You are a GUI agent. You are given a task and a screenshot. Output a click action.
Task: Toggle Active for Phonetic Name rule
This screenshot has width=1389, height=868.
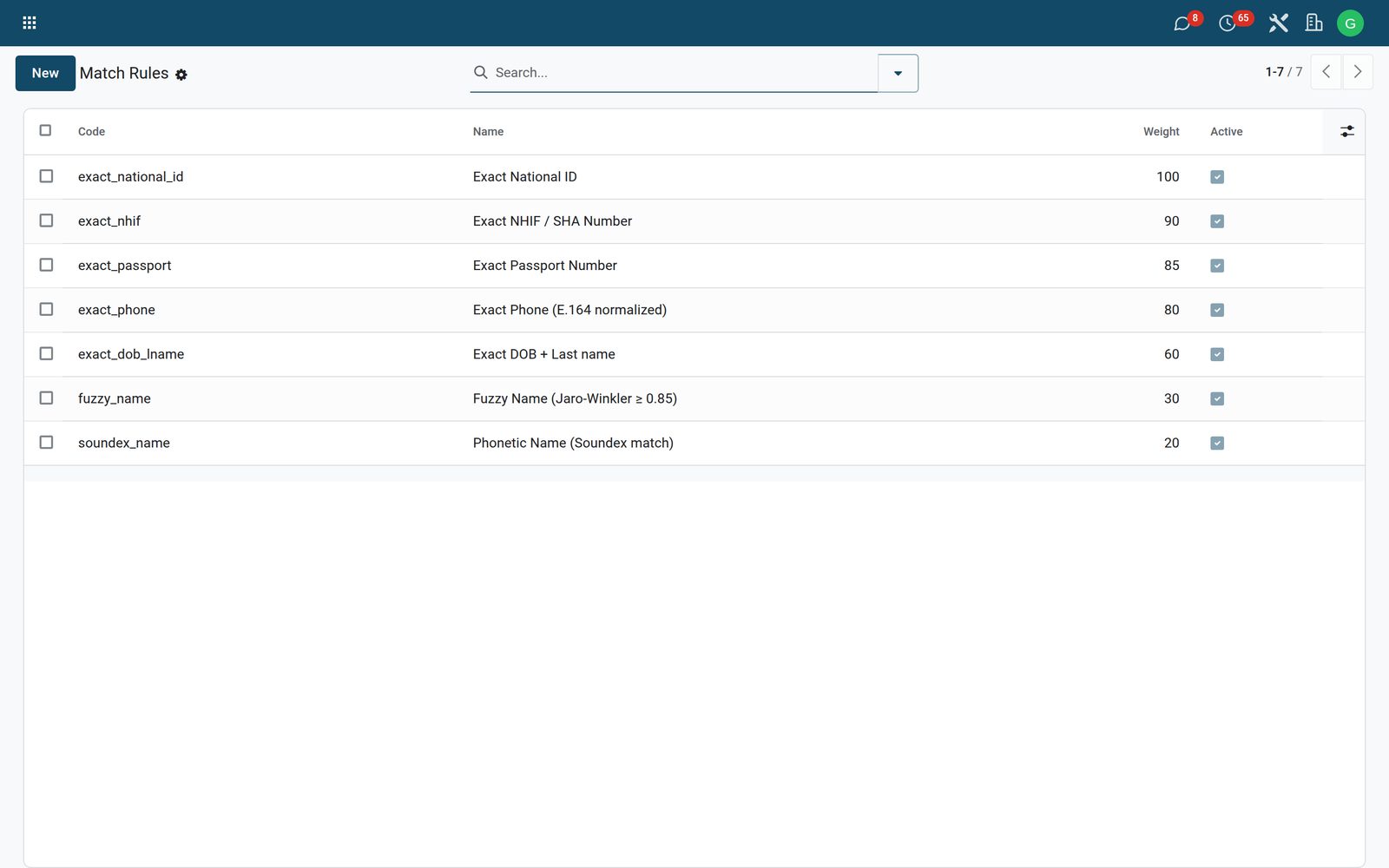(1217, 443)
